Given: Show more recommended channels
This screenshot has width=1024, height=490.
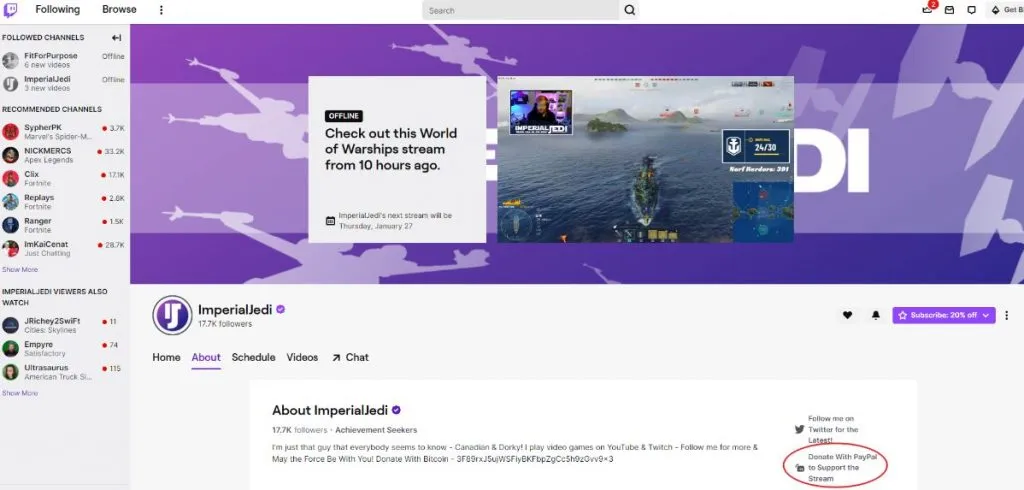Looking at the screenshot, I should (x=20, y=269).
